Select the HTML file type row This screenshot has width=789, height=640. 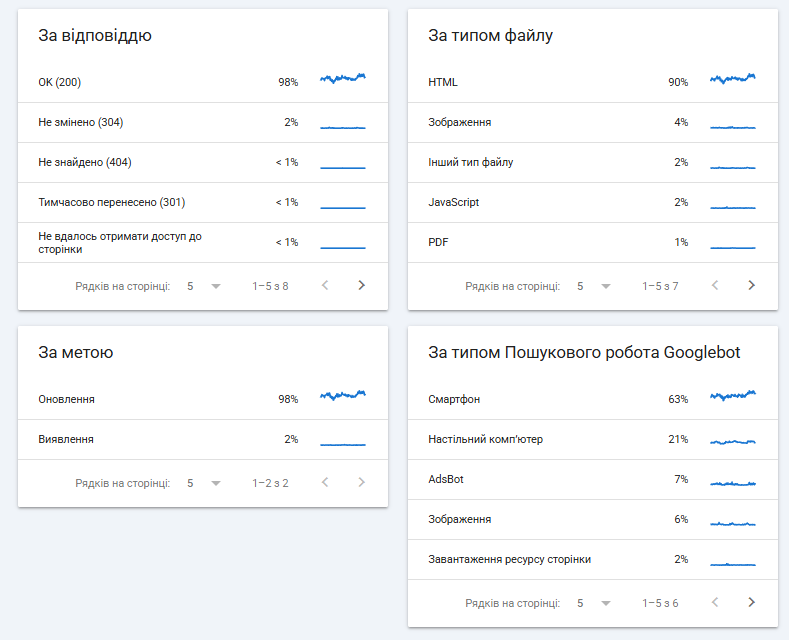tap(593, 82)
